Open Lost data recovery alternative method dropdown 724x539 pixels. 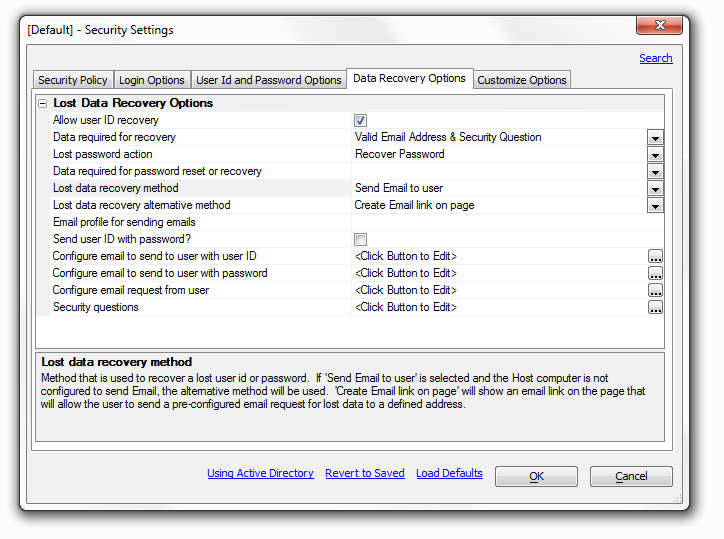click(x=655, y=206)
